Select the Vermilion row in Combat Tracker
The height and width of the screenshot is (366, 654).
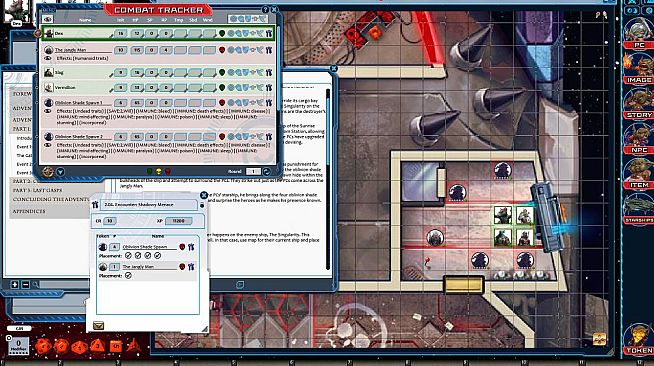point(157,88)
